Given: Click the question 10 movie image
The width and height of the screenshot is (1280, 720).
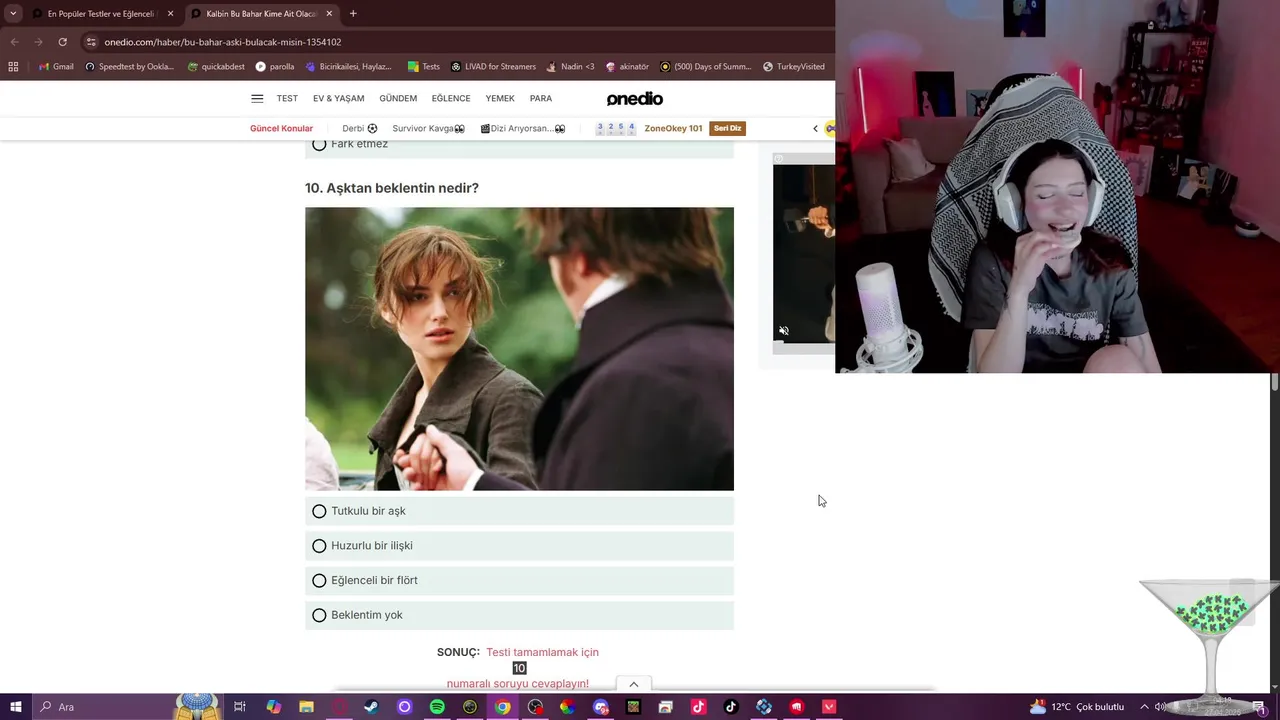Looking at the screenshot, I should click(x=519, y=349).
